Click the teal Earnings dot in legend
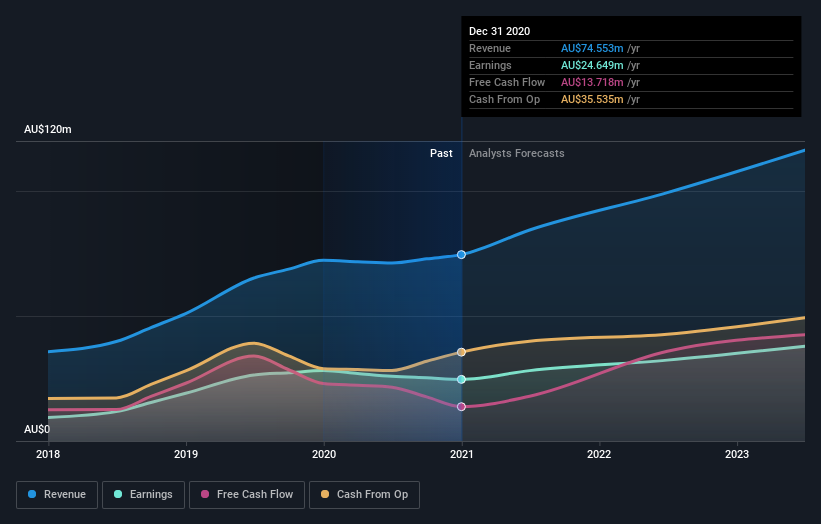 (118, 494)
